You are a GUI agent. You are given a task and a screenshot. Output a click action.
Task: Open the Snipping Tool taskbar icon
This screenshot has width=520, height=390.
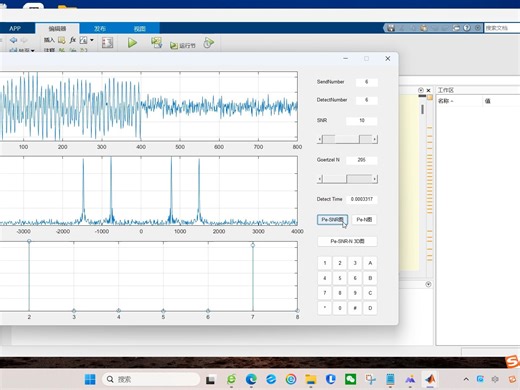click(x=370, y=379)
